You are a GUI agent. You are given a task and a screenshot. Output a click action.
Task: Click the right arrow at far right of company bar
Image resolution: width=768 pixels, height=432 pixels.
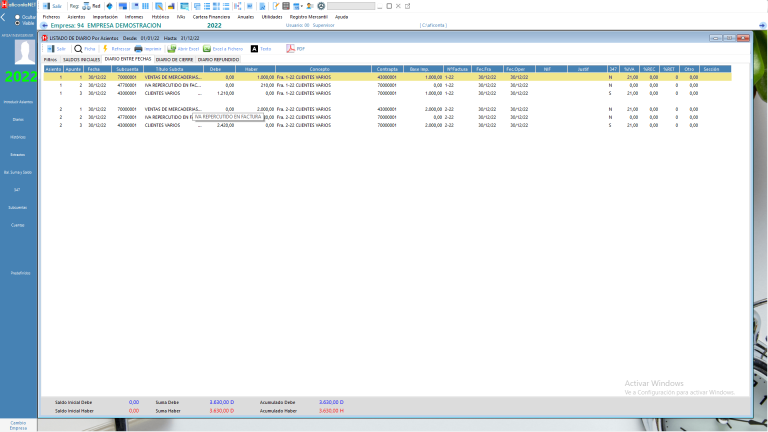[762, 25]
